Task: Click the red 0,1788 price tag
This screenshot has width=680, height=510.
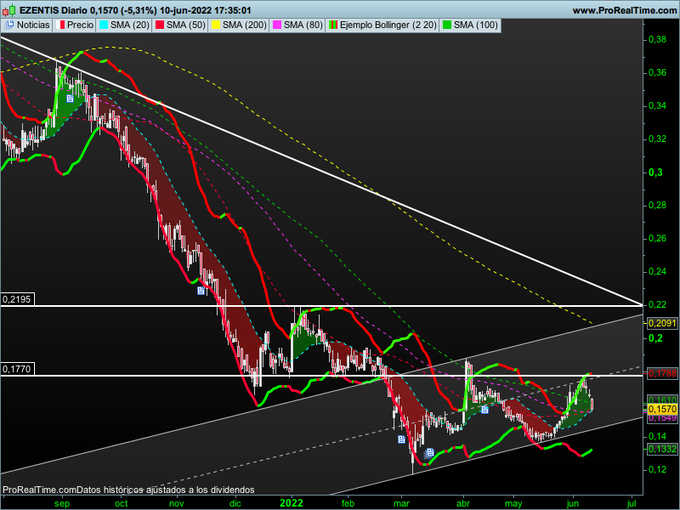Action: (x=662, y=373)
